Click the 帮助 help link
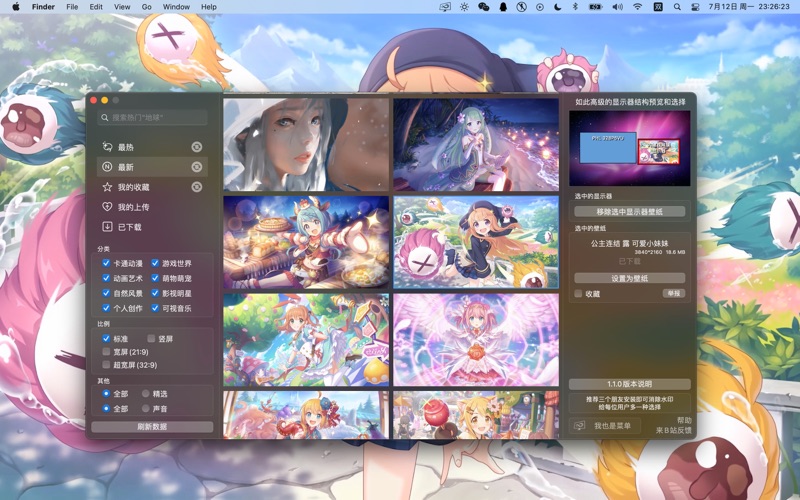The width and height of the screenshot is (800, 500). point(684,420)
